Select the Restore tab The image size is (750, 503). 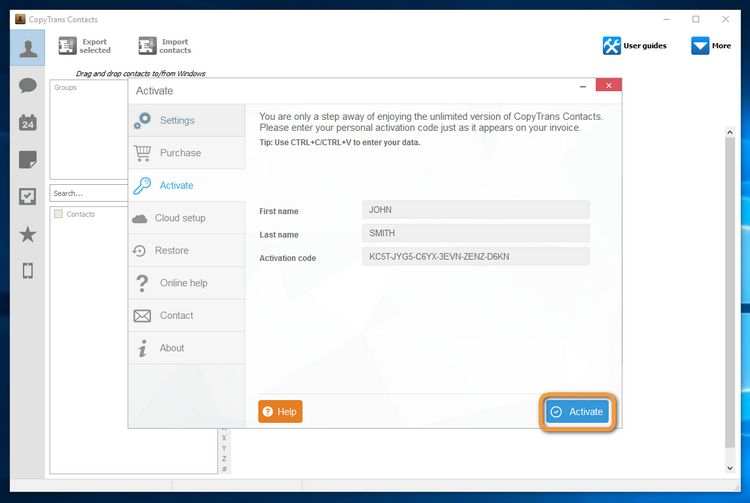(187, 251)
